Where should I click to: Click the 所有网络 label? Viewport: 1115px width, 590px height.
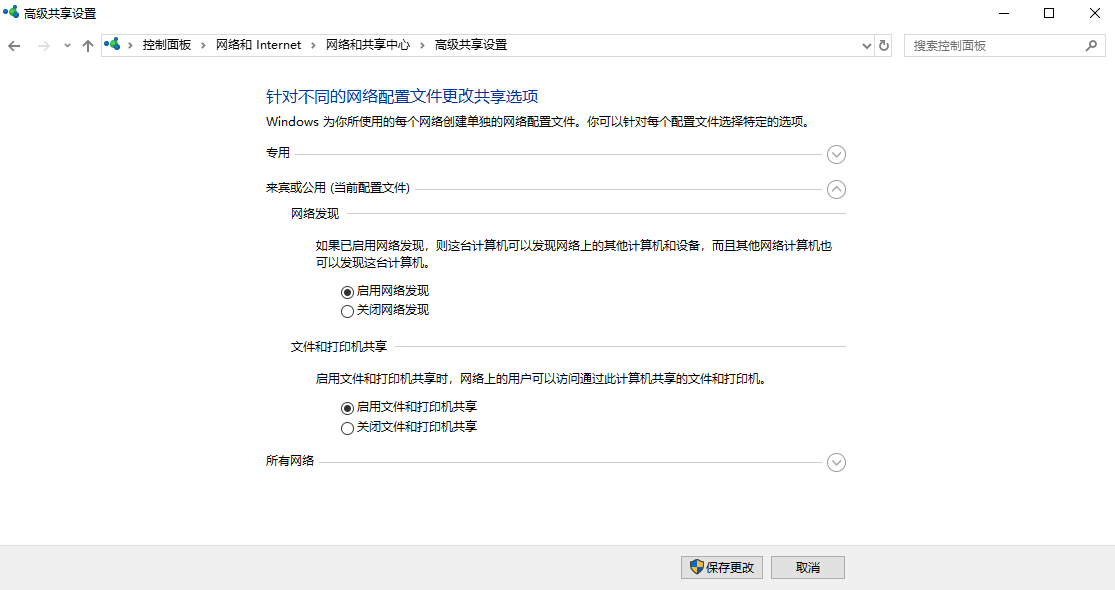(x=290, y=461)
